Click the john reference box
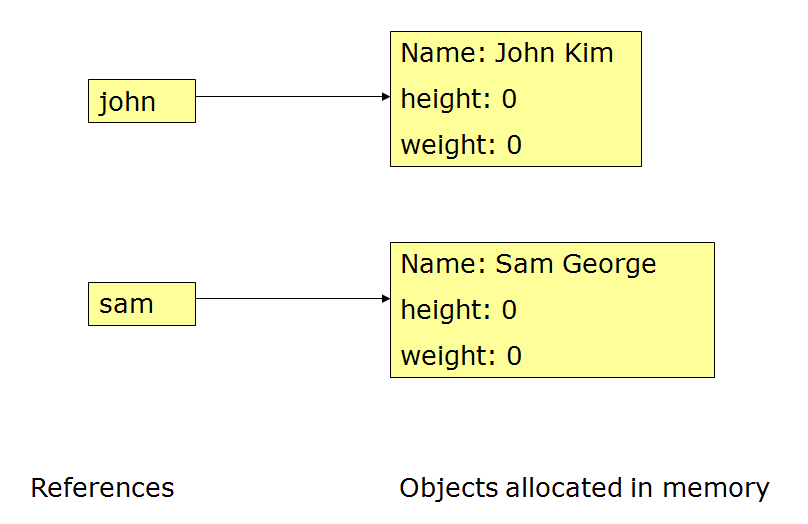Image resolution: width=808 pixels, height=524 pixels. pyautogui.click(x=141, y=101)
